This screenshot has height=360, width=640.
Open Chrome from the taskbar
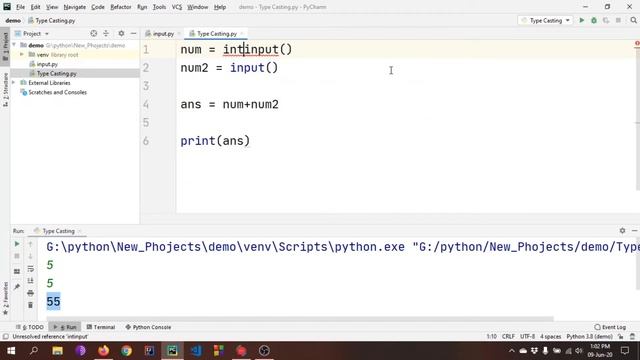pyautogui.click(x=127, y=351)
